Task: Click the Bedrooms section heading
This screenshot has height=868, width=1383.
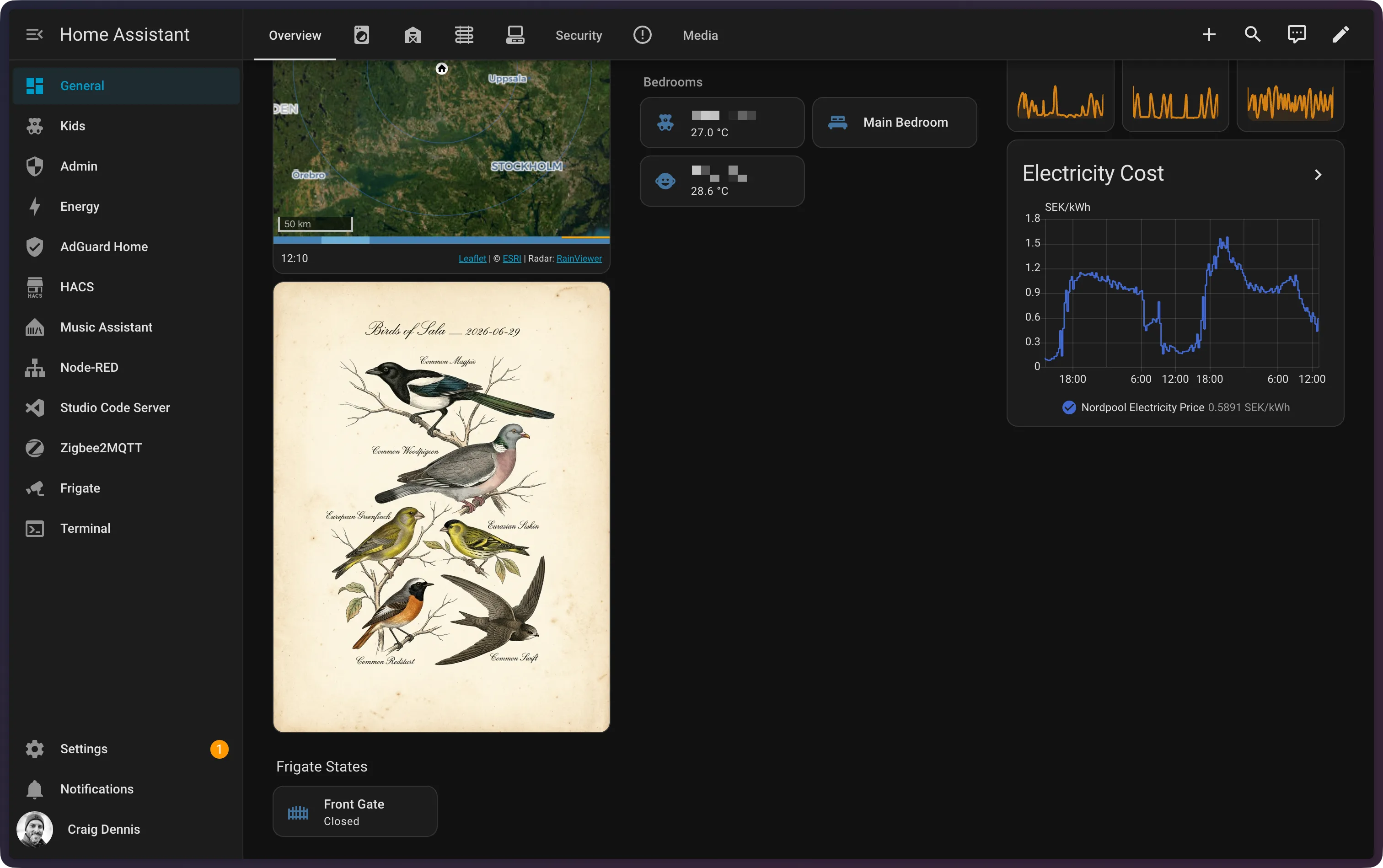Action: [x=672, y=82]
